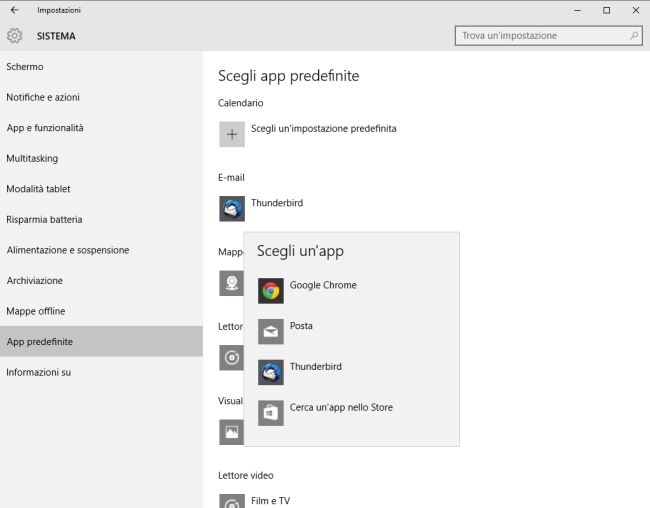Select Posta in the app list
This screenshot has height=508, width=650.
[301, 326]
